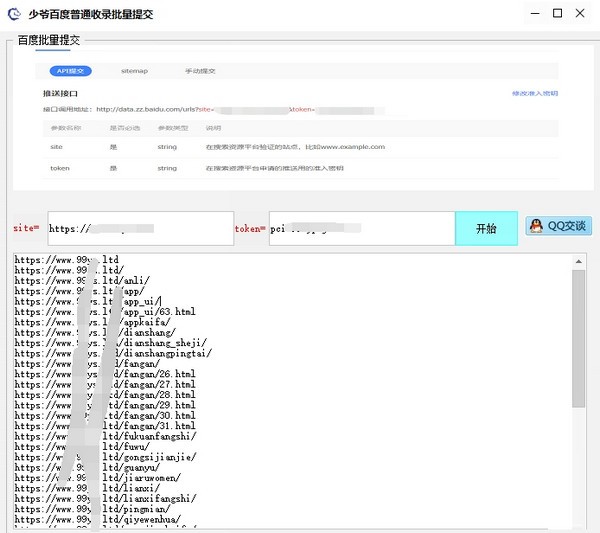Click the line ending in fangan/31.html

(x=105, y=425)
